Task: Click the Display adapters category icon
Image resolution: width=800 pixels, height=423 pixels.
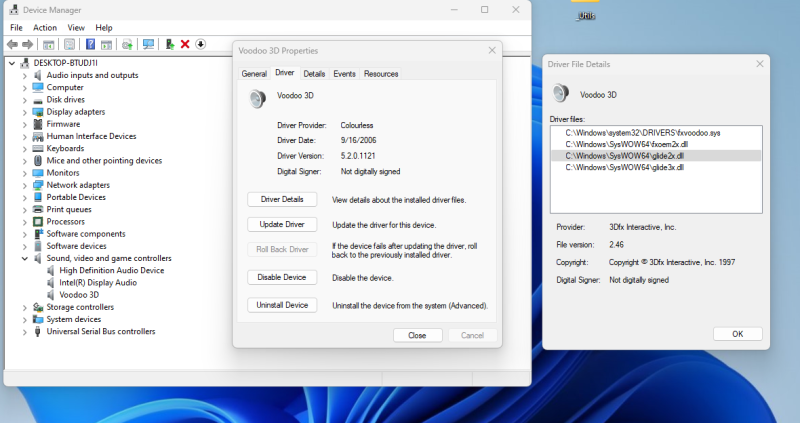Action: 38,112
